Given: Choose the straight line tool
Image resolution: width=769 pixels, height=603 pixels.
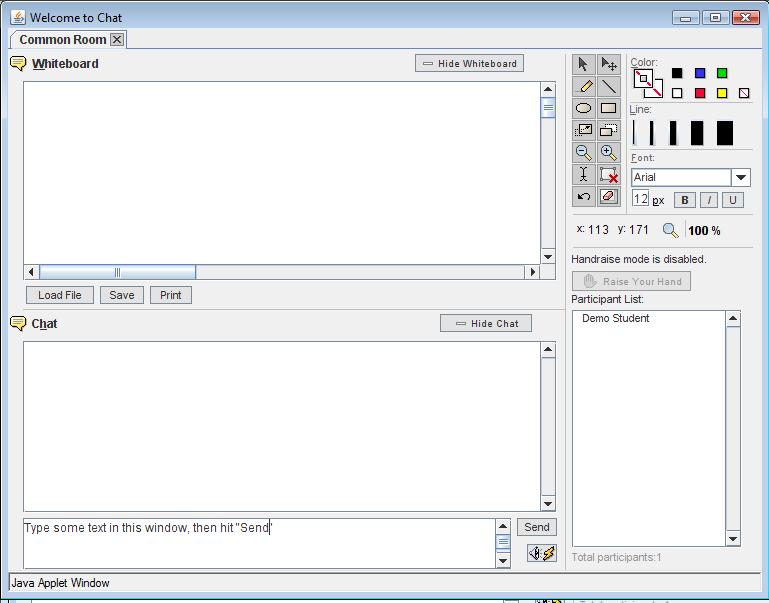Looking at the screenshot, I should (x=609, y=86).
